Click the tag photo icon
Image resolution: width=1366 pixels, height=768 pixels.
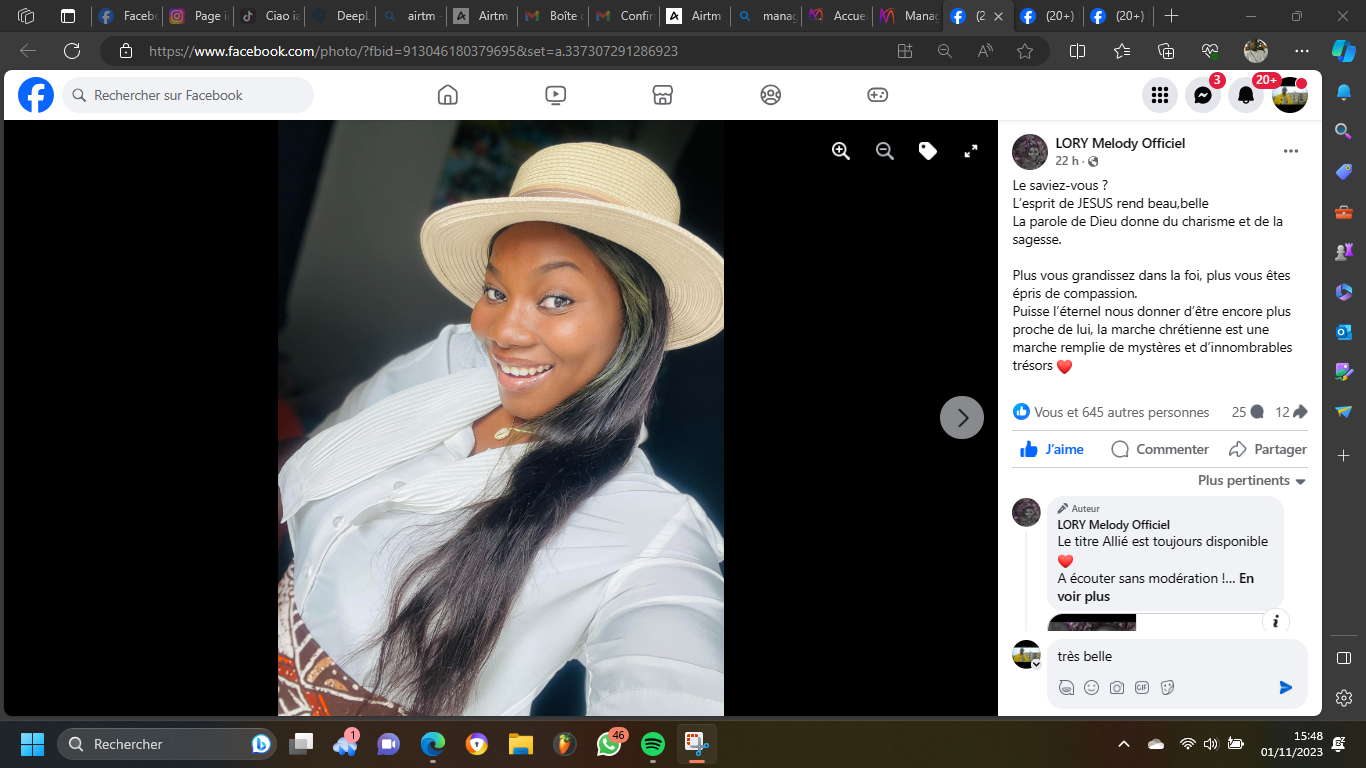pyautogui.click(x=928, y=151)
